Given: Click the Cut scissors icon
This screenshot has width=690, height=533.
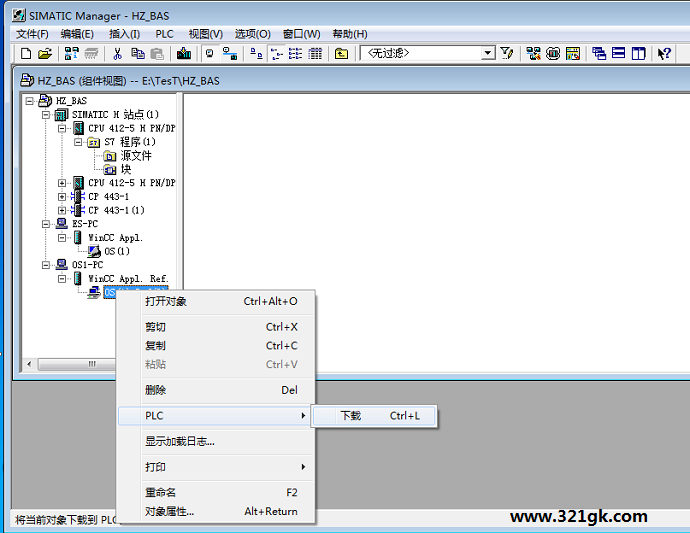Looking at the screenshot, I should [x=117, y=54].
